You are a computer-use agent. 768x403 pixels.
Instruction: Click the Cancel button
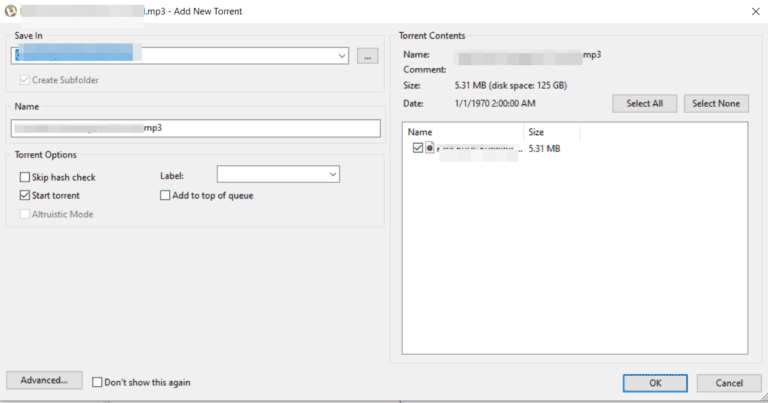pos(721,383)
